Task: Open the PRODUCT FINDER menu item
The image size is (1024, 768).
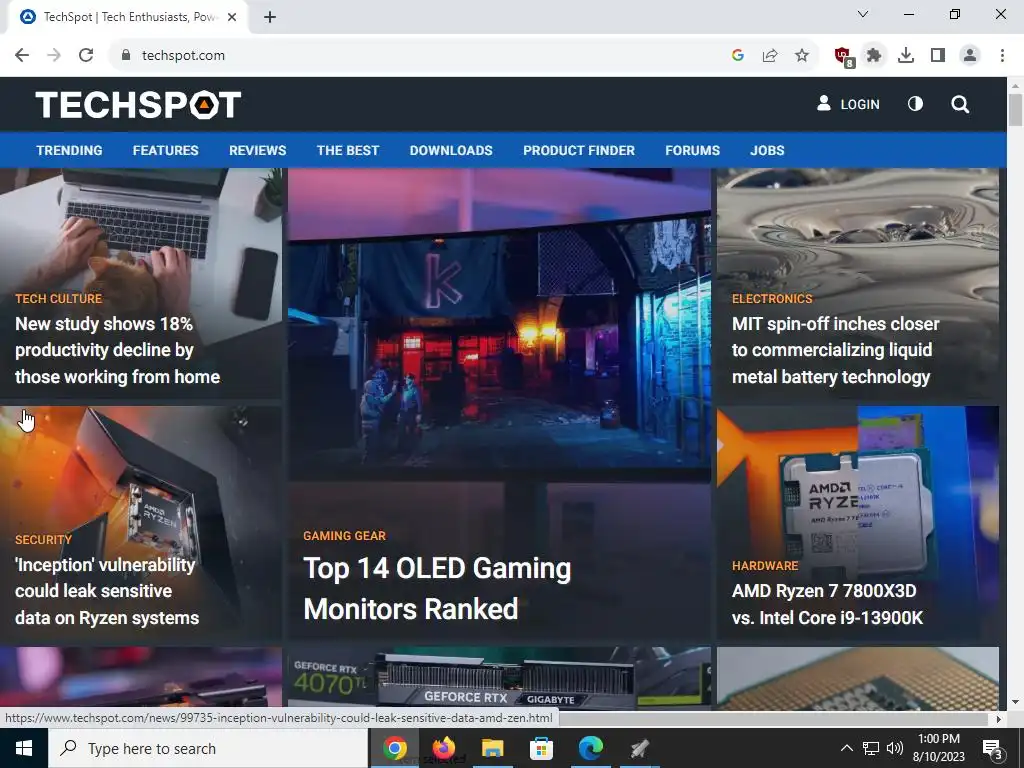Action: coord(579,150)
